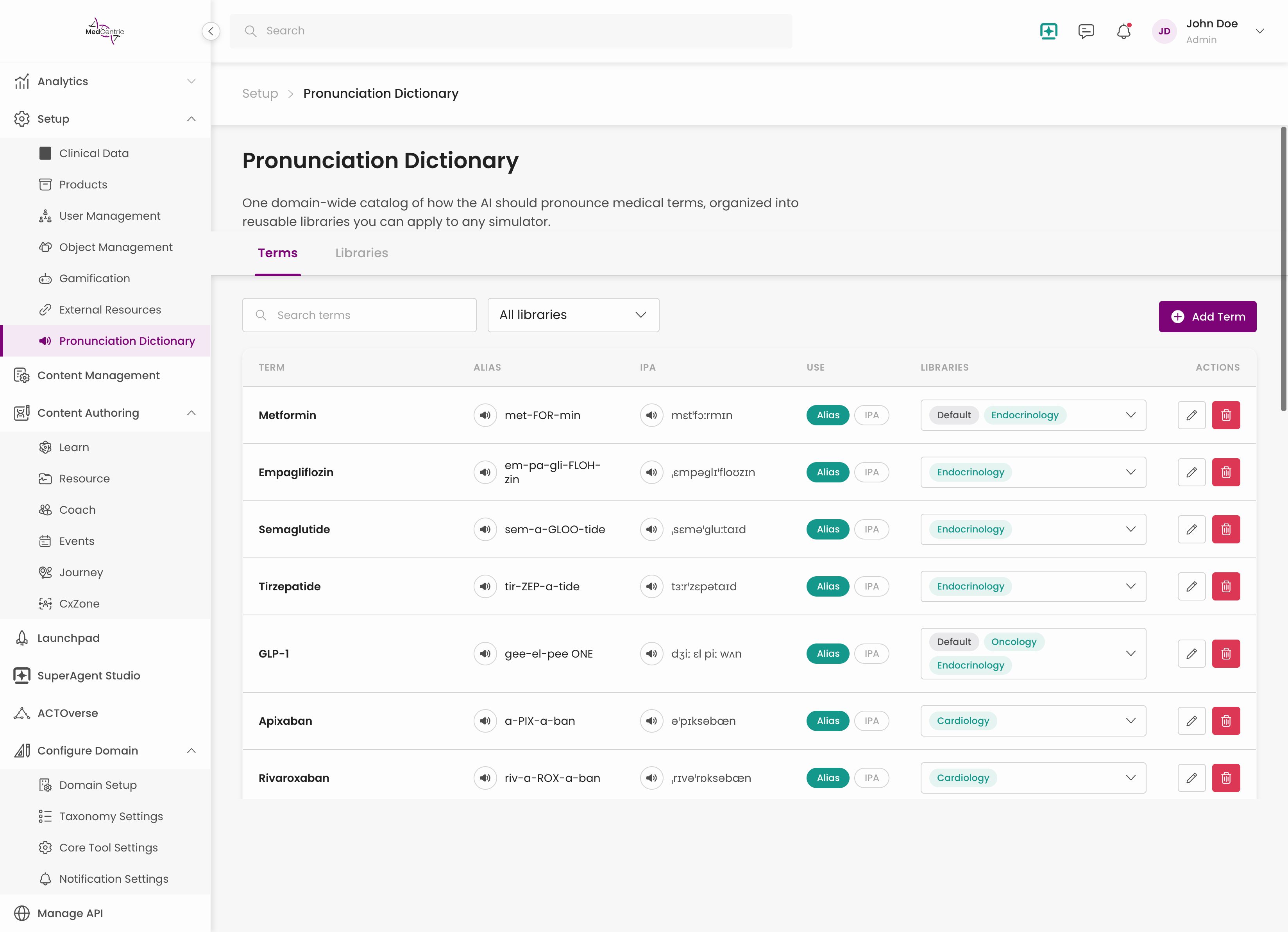Switch Semaglutide usage to IPA
Image resolution: width=1288 pixels, height=932 pixels.
[x=872, y=530]
